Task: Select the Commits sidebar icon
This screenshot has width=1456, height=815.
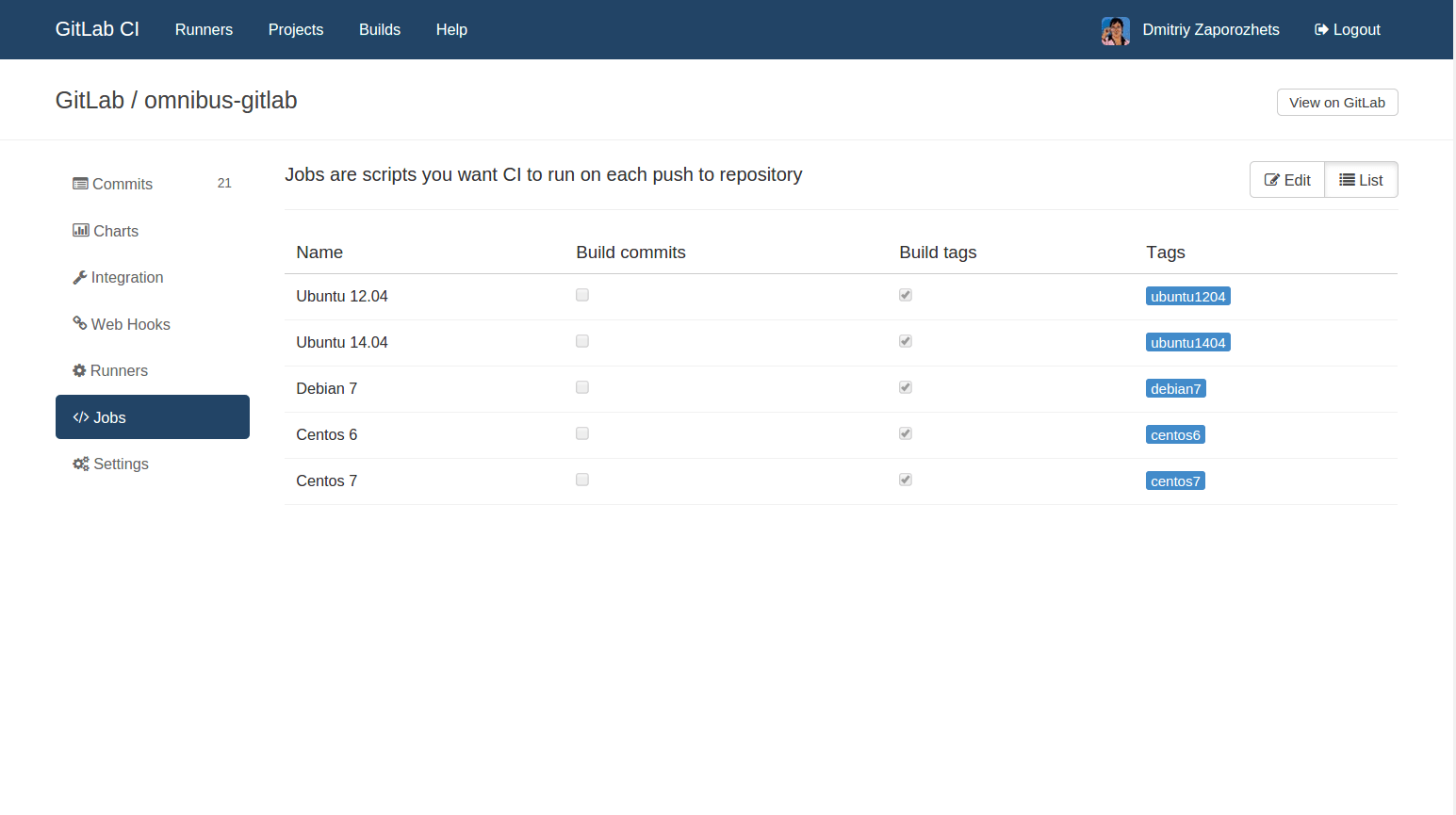Action: (x=80, y=184)
